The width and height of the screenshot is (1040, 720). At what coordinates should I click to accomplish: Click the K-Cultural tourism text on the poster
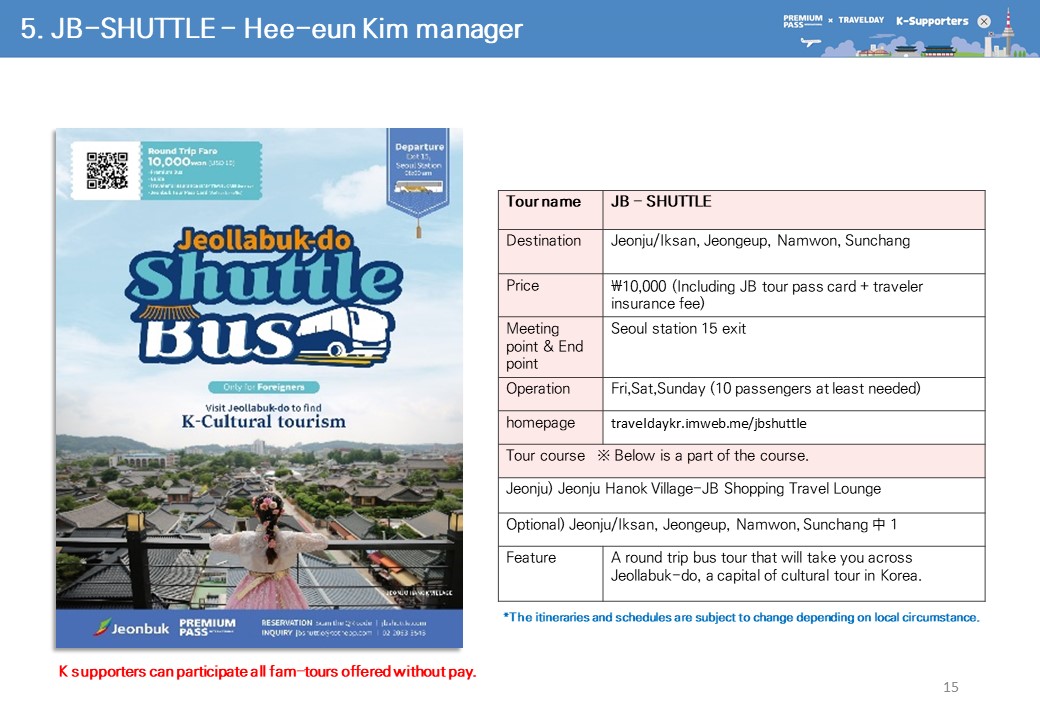tap(263, 422)
